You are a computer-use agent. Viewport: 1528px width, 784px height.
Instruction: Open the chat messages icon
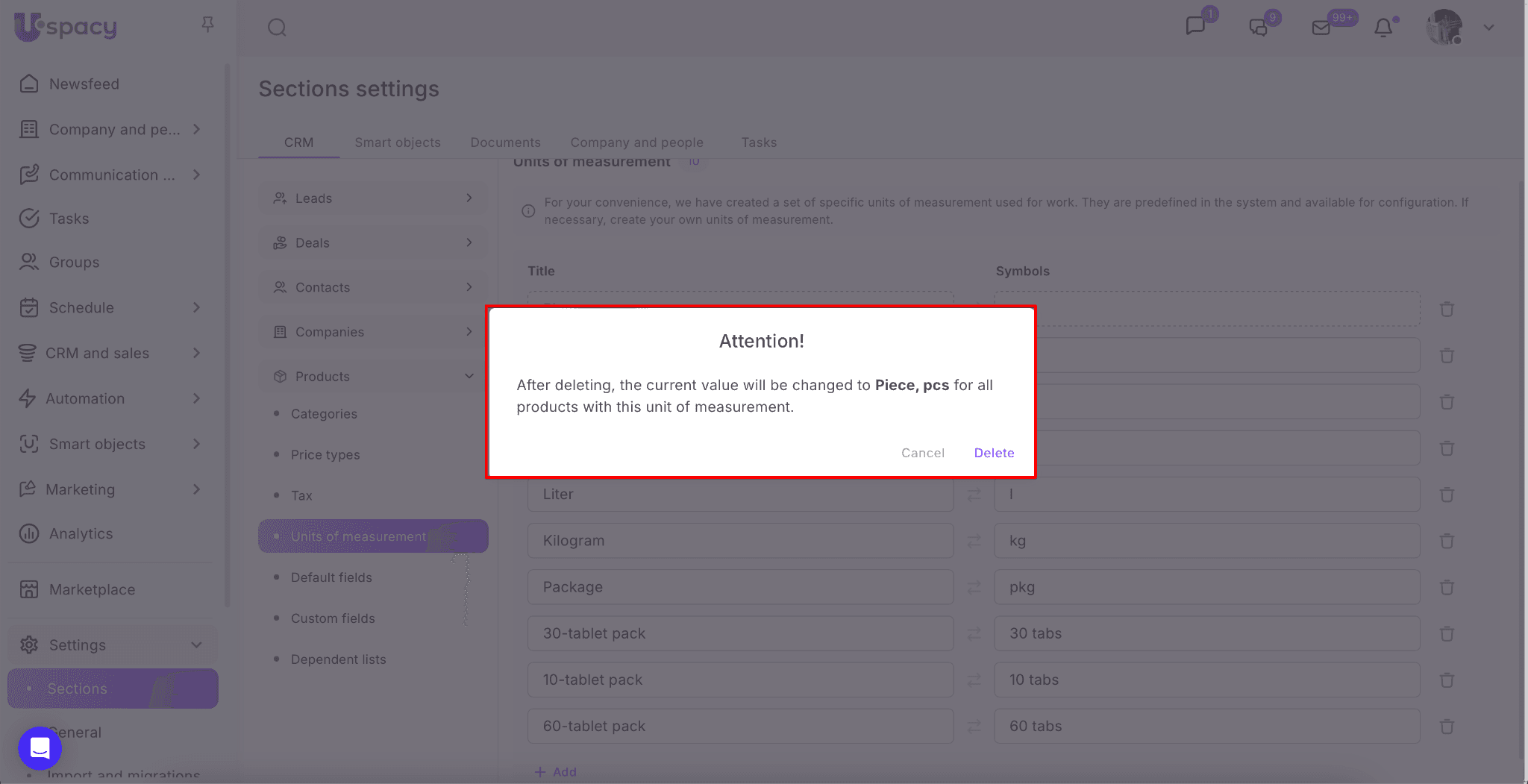click(x=1195, y=26)
